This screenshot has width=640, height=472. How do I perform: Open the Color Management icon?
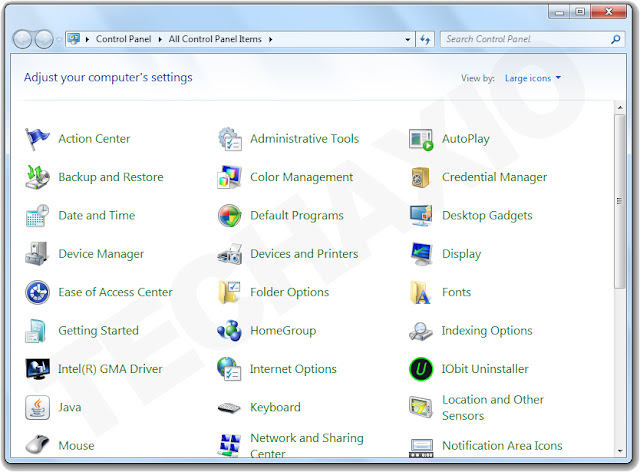[x=229, y=177]
